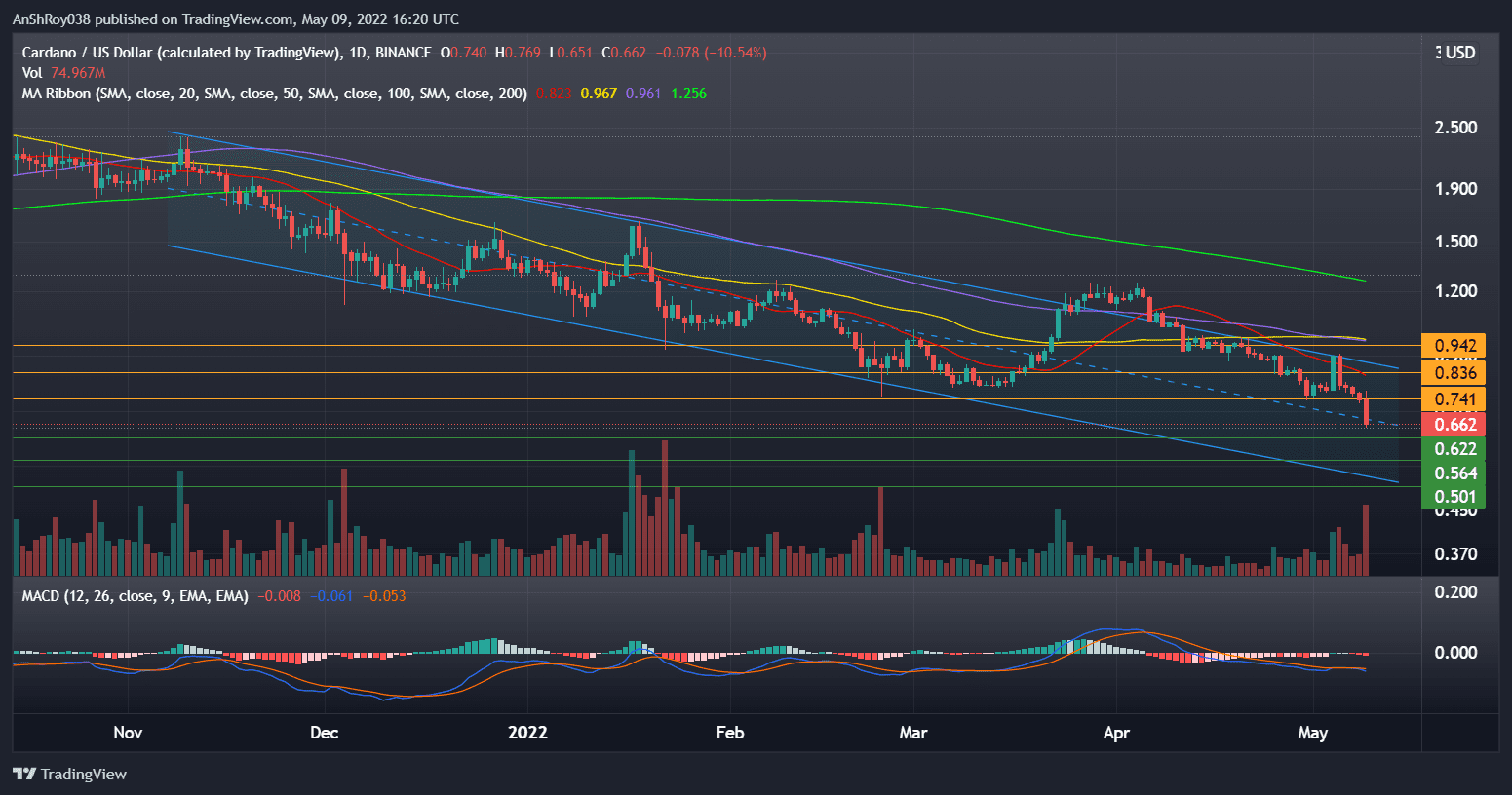
Task: Switch to the Nov section of the axis
Action: 128,733
